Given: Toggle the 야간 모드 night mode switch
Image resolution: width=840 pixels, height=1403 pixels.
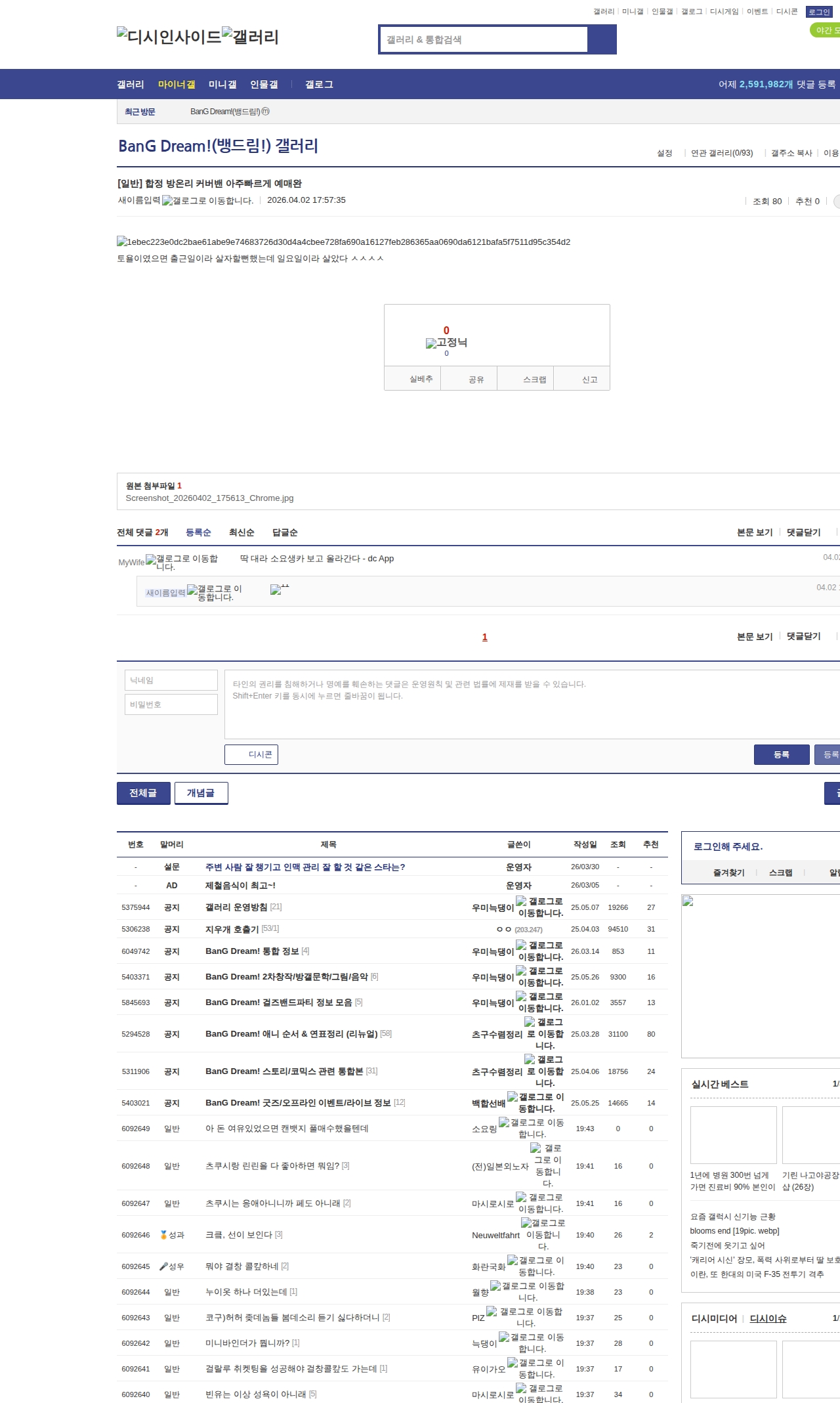Looking at the screenshot, I should [x=825, y=30].
